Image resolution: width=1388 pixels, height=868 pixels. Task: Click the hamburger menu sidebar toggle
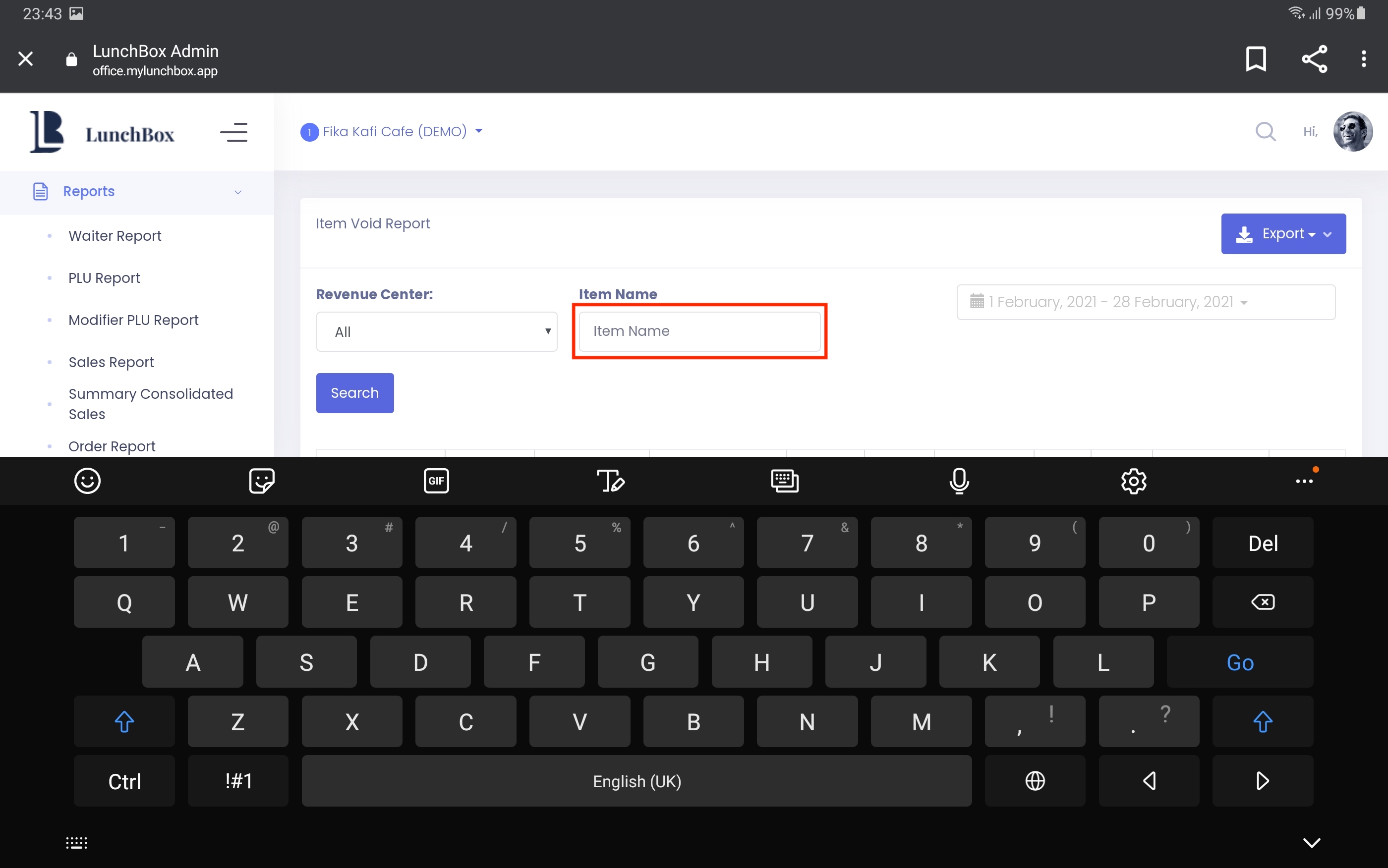tap(233, 133)
